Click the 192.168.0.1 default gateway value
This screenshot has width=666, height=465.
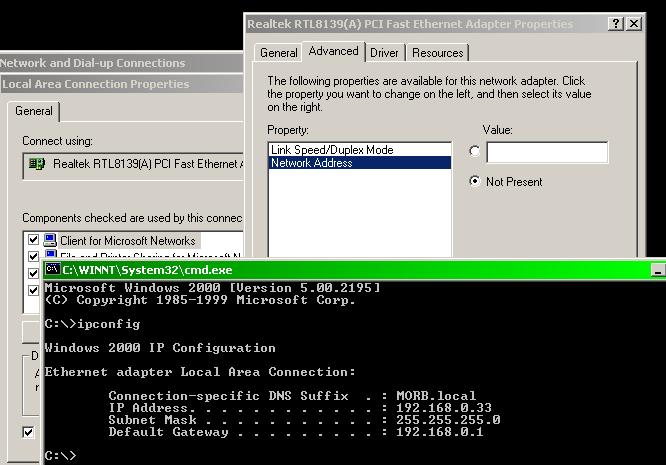click(x=440, y=432)
